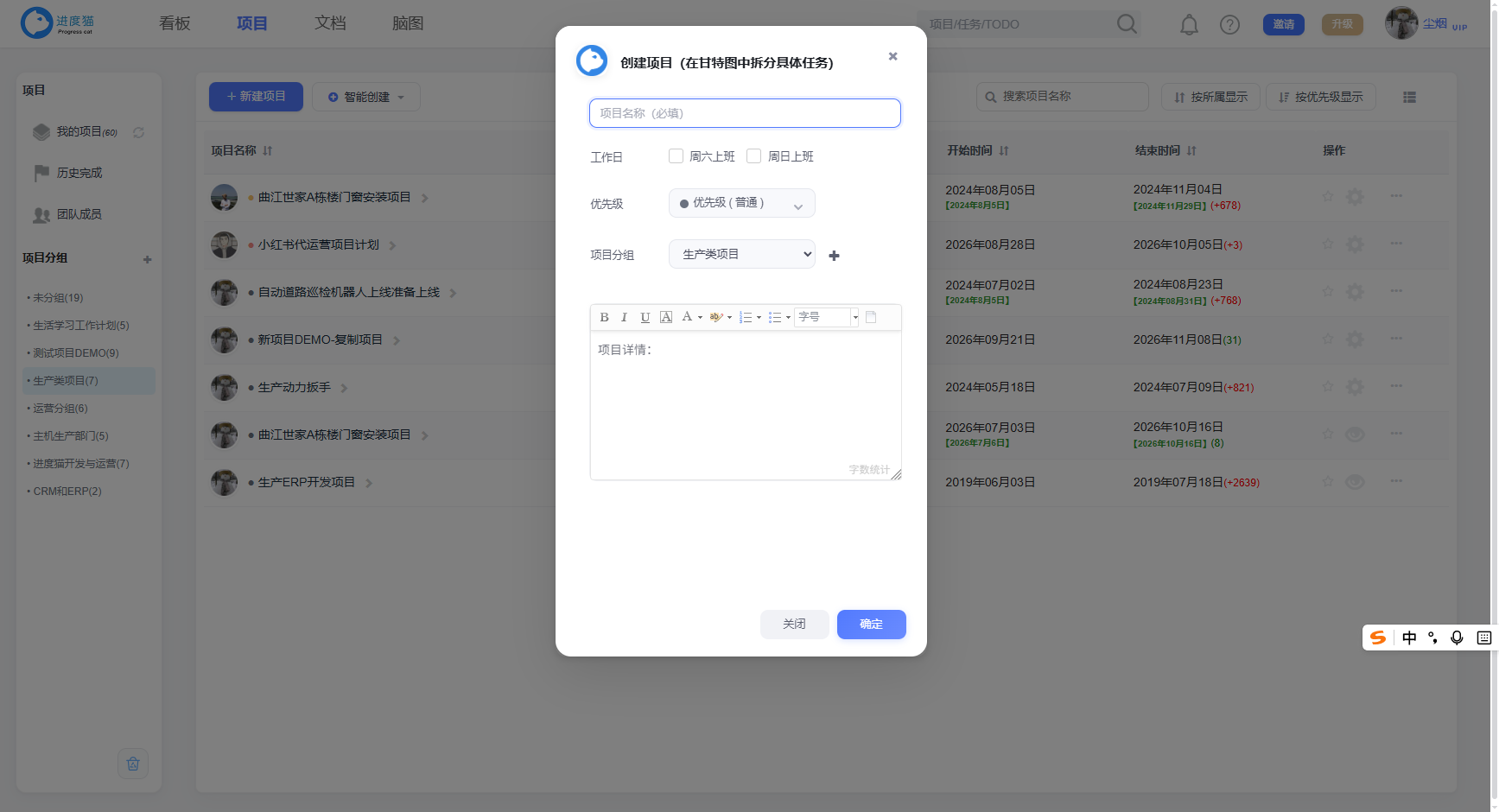Click the 升级 upgrade button
Image resolution: width=1499 pixels, height=812 pixels.
click(x=1343, y=24)
